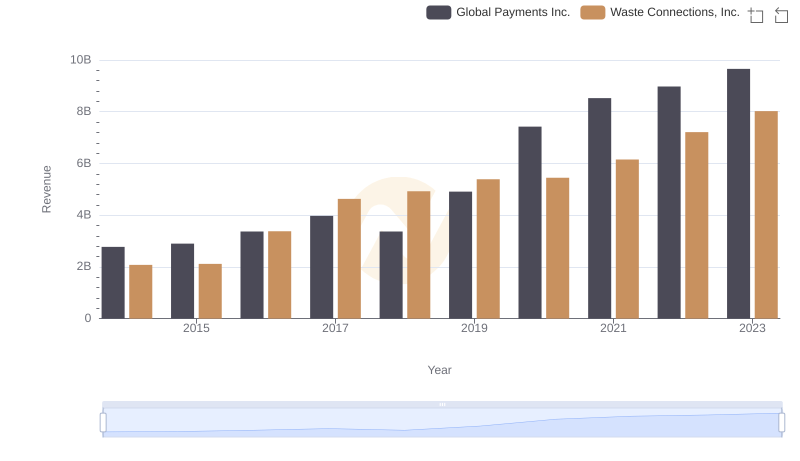Viewport: 800px width, 461px height.
Task: Click the Global Payments 2017 bar
Action: pos(321,267)
